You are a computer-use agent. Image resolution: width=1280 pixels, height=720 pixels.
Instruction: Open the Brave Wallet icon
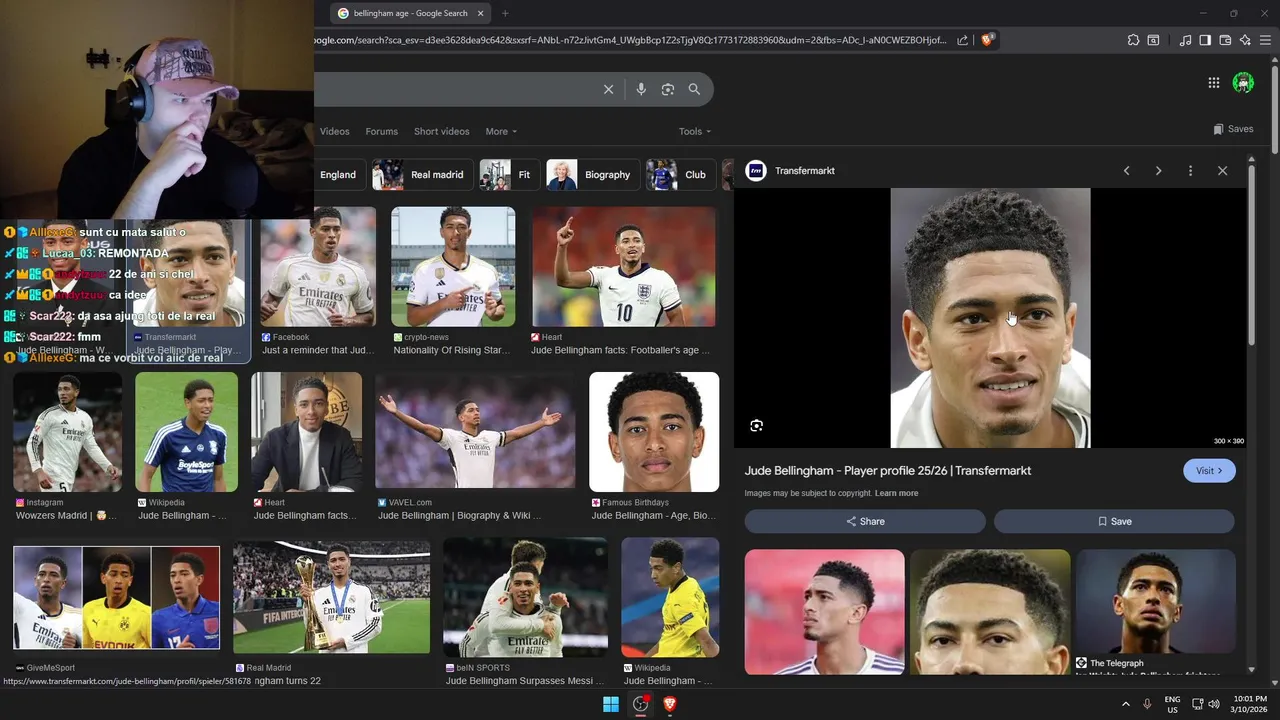click(x=1225, y=40)
